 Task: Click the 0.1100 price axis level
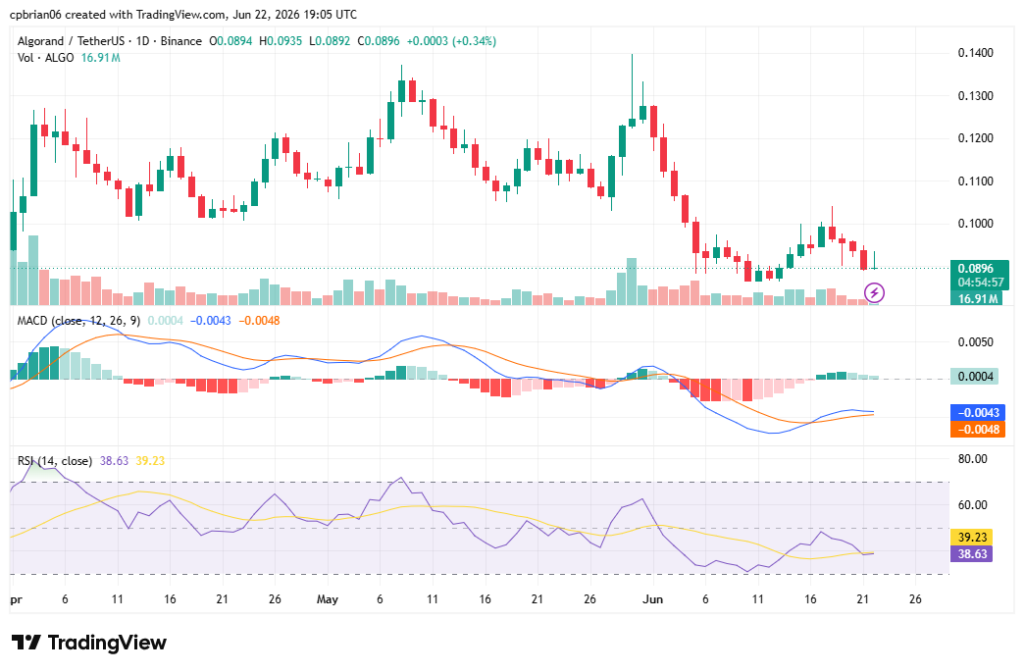coord(975,182)
